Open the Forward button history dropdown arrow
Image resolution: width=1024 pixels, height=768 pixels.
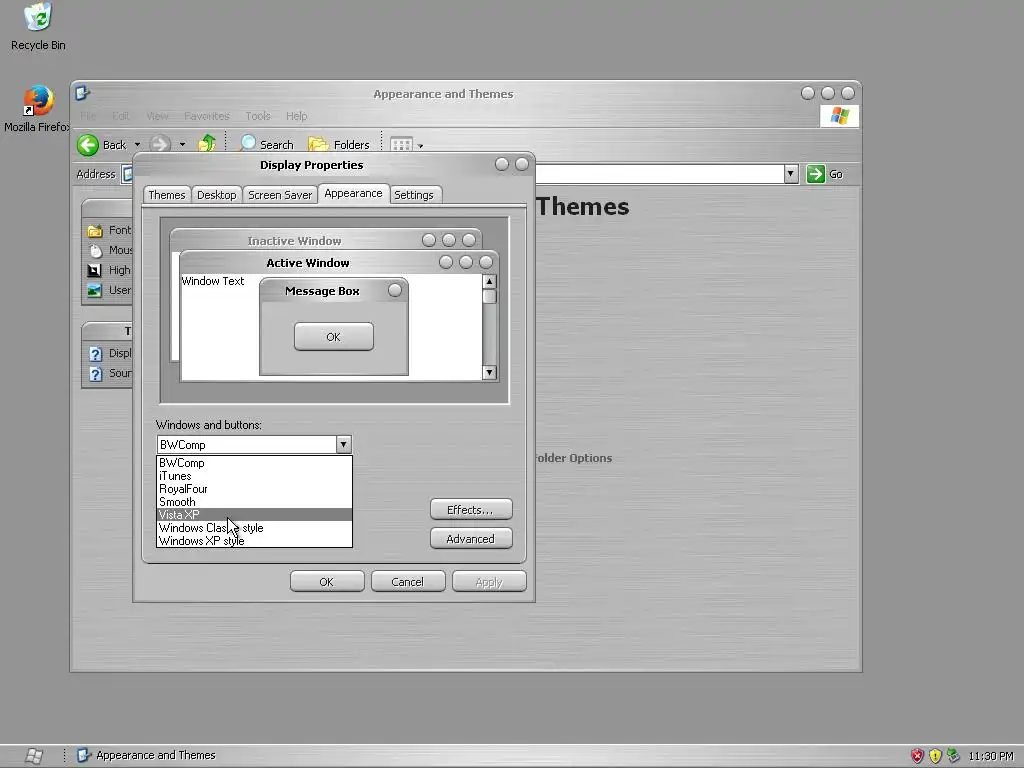tap(182, 145)
